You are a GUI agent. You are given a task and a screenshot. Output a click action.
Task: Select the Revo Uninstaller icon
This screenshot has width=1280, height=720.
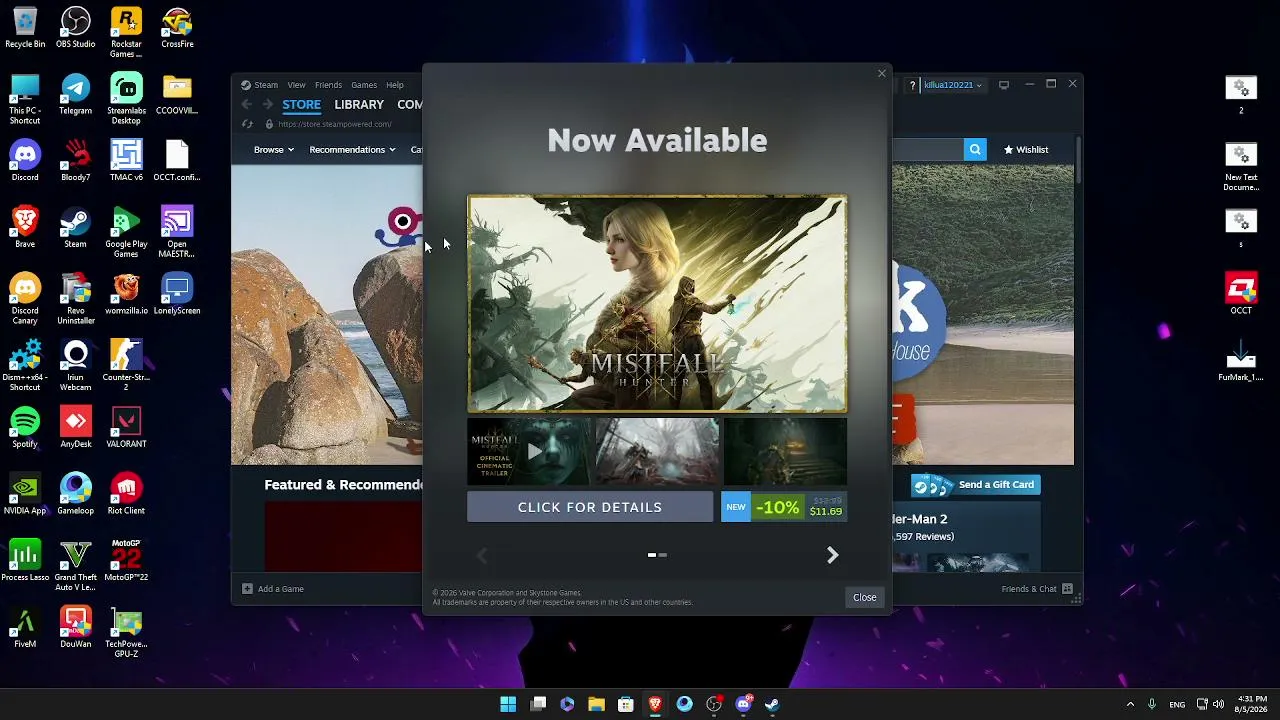76,299
